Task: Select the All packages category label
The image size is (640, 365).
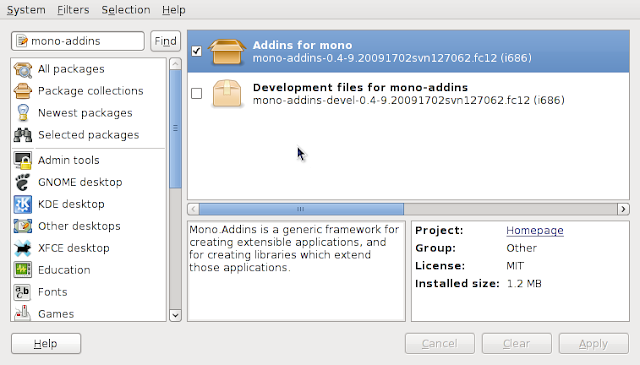Action: (x=71, y=69)
